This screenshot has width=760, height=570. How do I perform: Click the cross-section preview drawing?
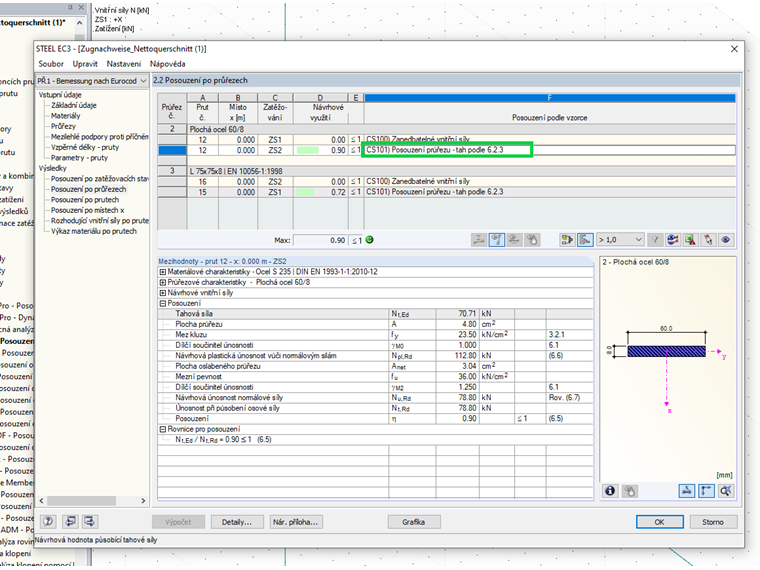(667, 351)
